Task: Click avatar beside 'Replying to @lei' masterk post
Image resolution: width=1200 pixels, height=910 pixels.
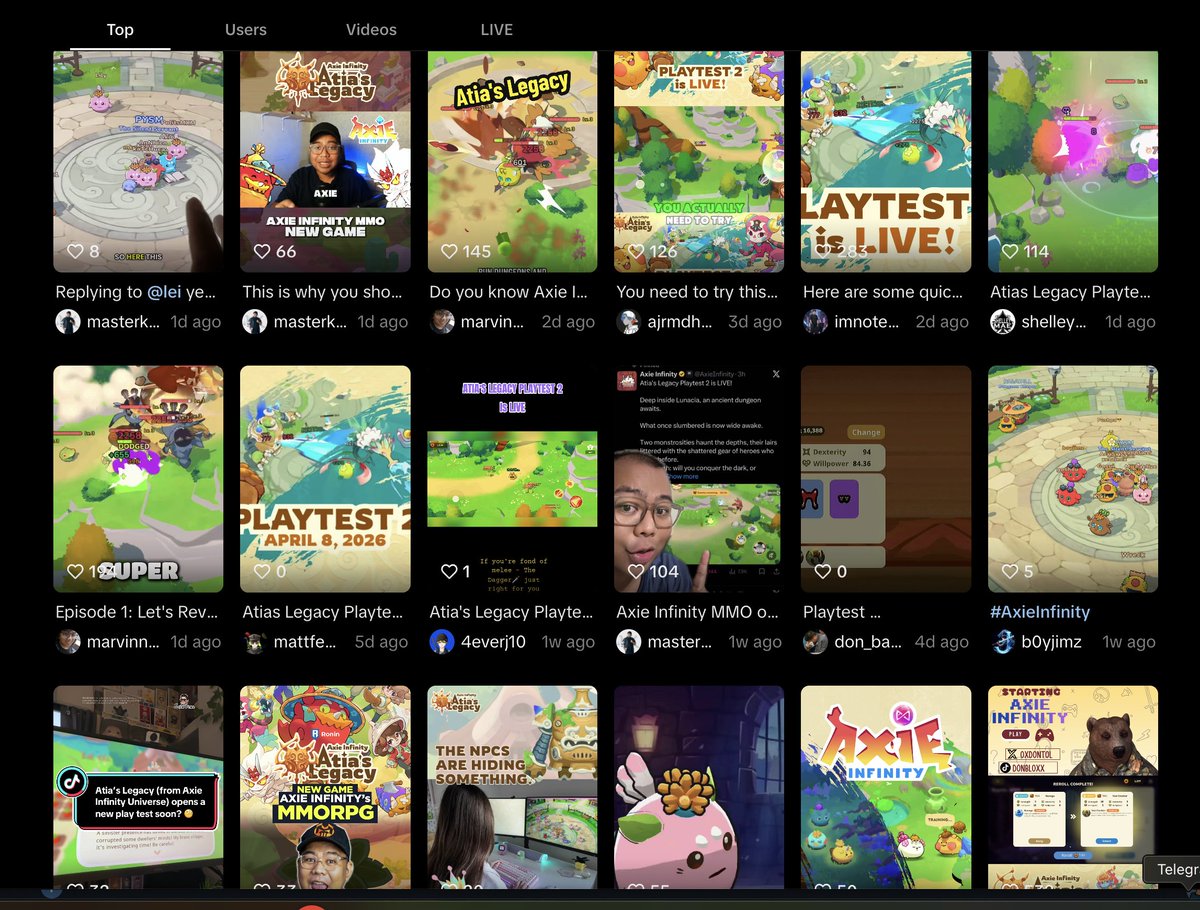Action: coord(68,322)
